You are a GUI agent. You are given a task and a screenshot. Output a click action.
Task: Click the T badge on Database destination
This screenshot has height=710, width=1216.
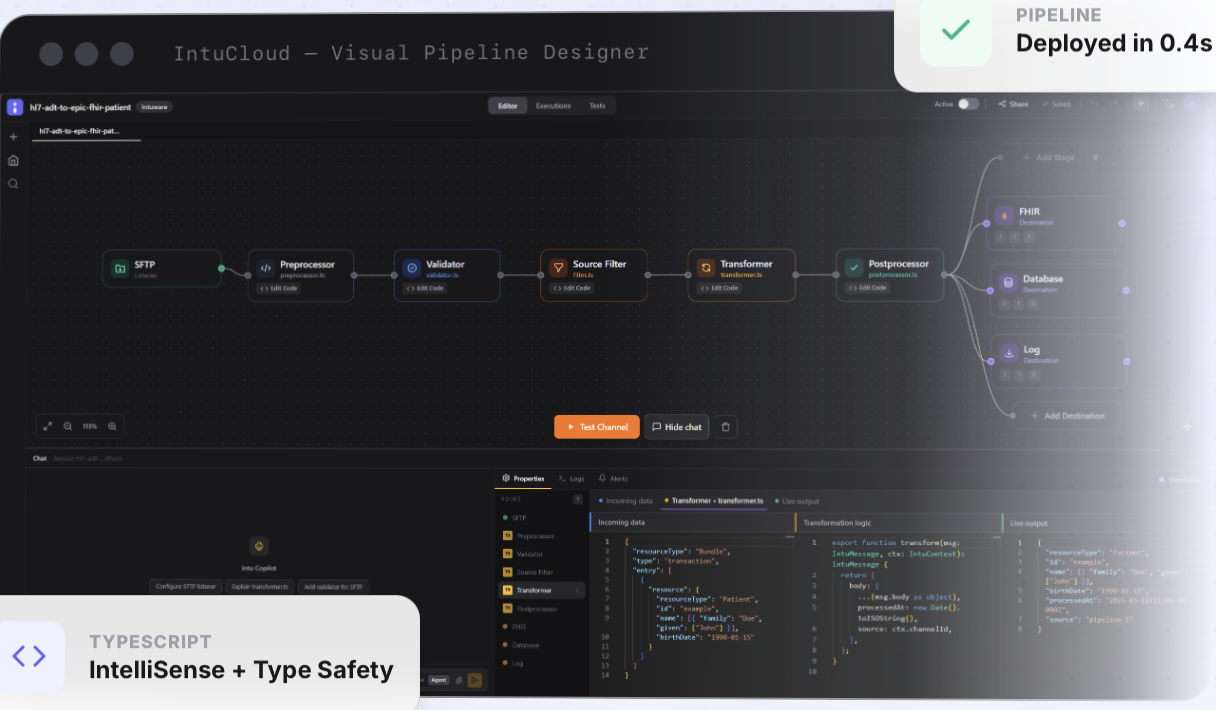[1018, 304]
